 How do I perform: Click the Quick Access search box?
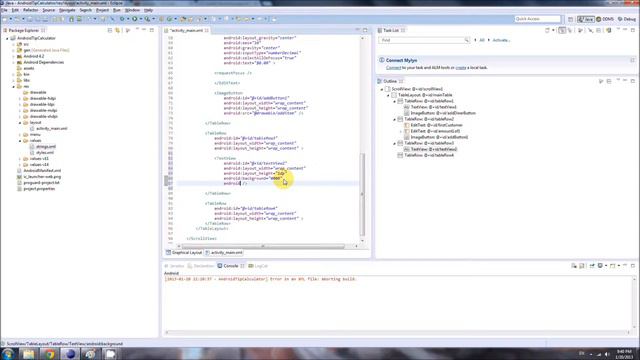(x=538, y=19)
